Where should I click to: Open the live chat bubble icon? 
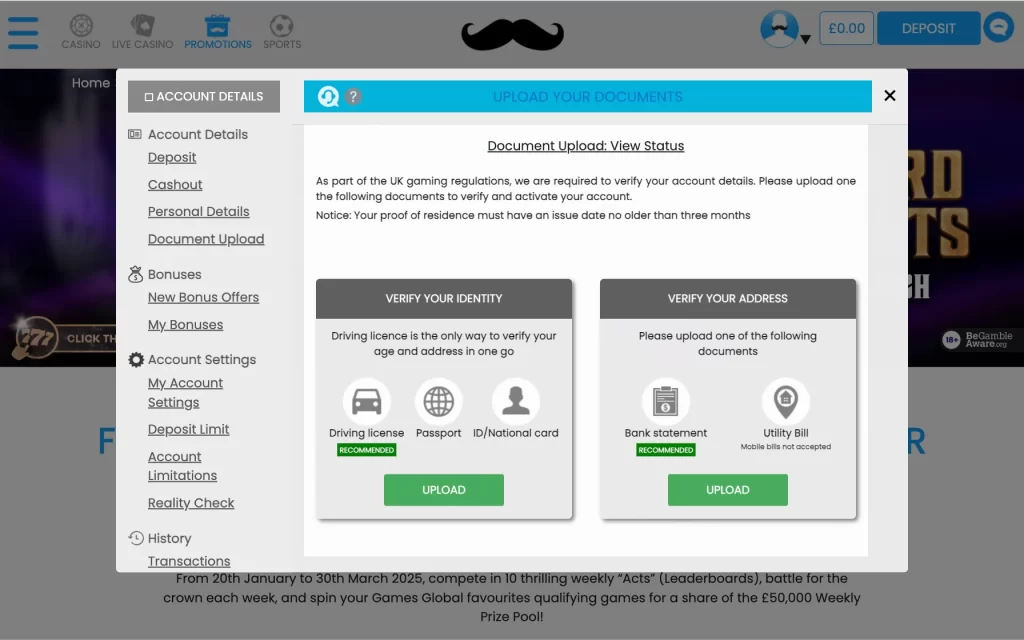[x=998, y=27]
